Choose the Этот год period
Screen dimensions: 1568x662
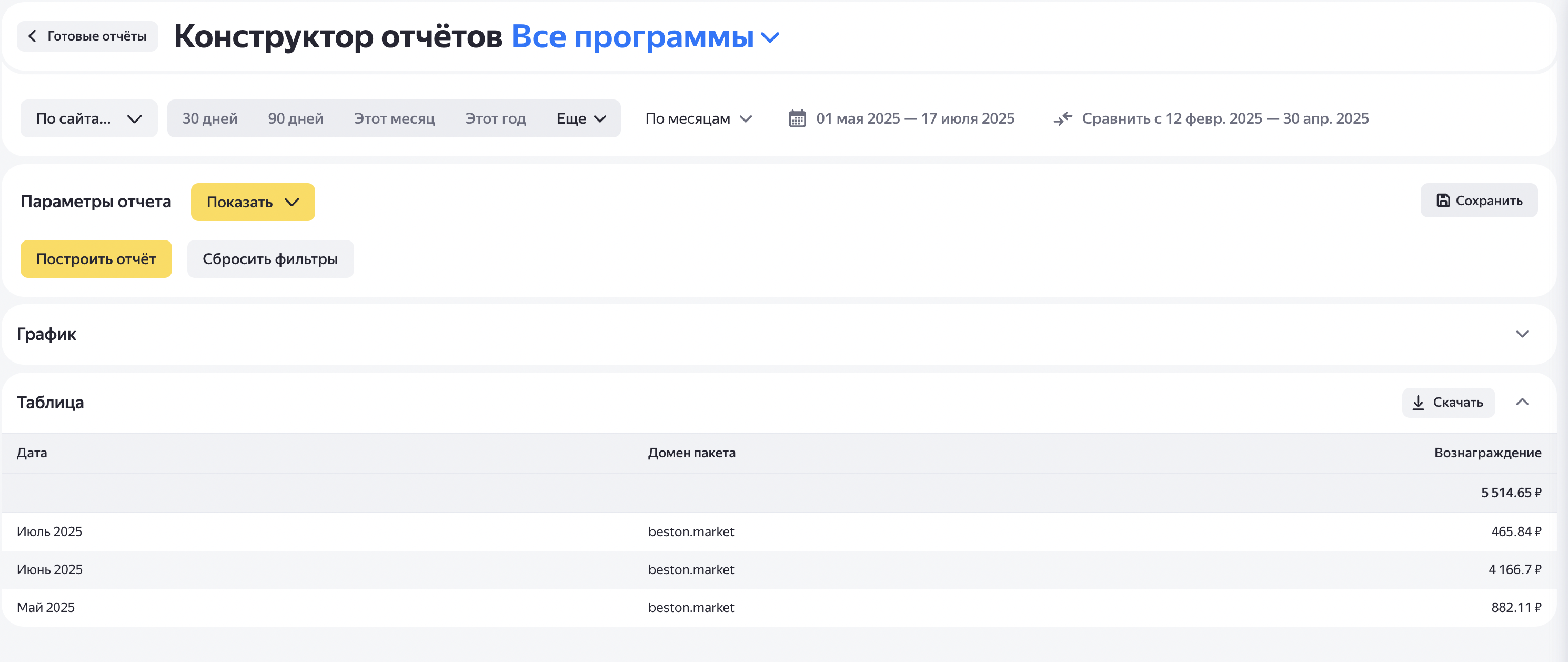[496, 118]
